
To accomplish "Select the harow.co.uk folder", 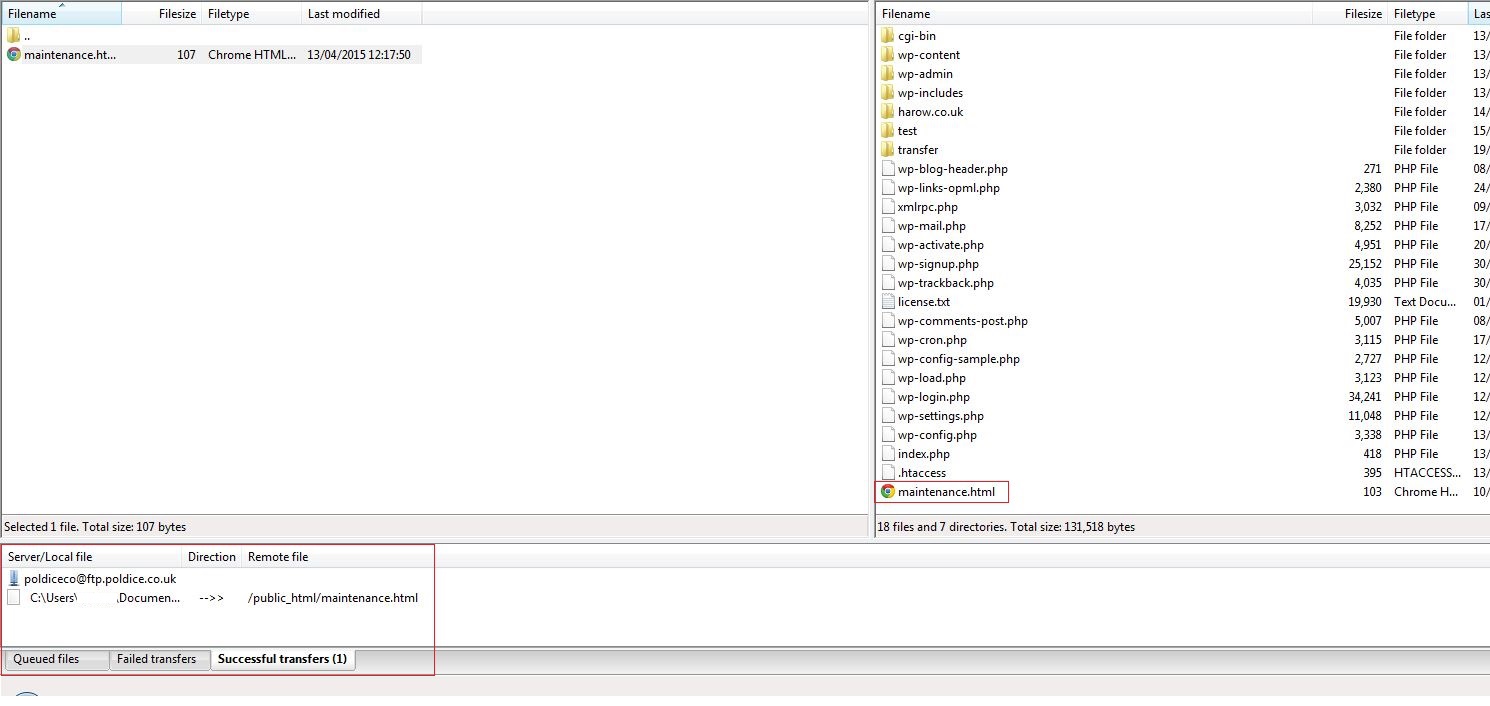I will coord(930,112).
